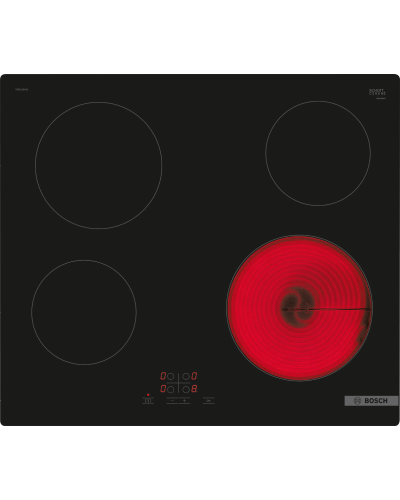Tap the minus heat setting key
This screenshot has height=500, width=400.
pyautogui.click(x=172, y=401)
